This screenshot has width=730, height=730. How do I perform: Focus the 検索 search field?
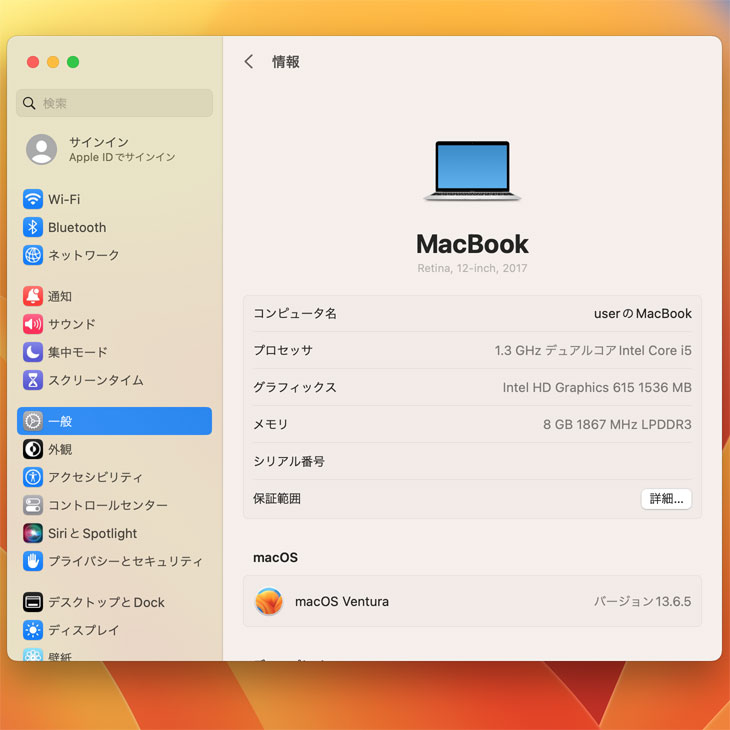[115, 103]
